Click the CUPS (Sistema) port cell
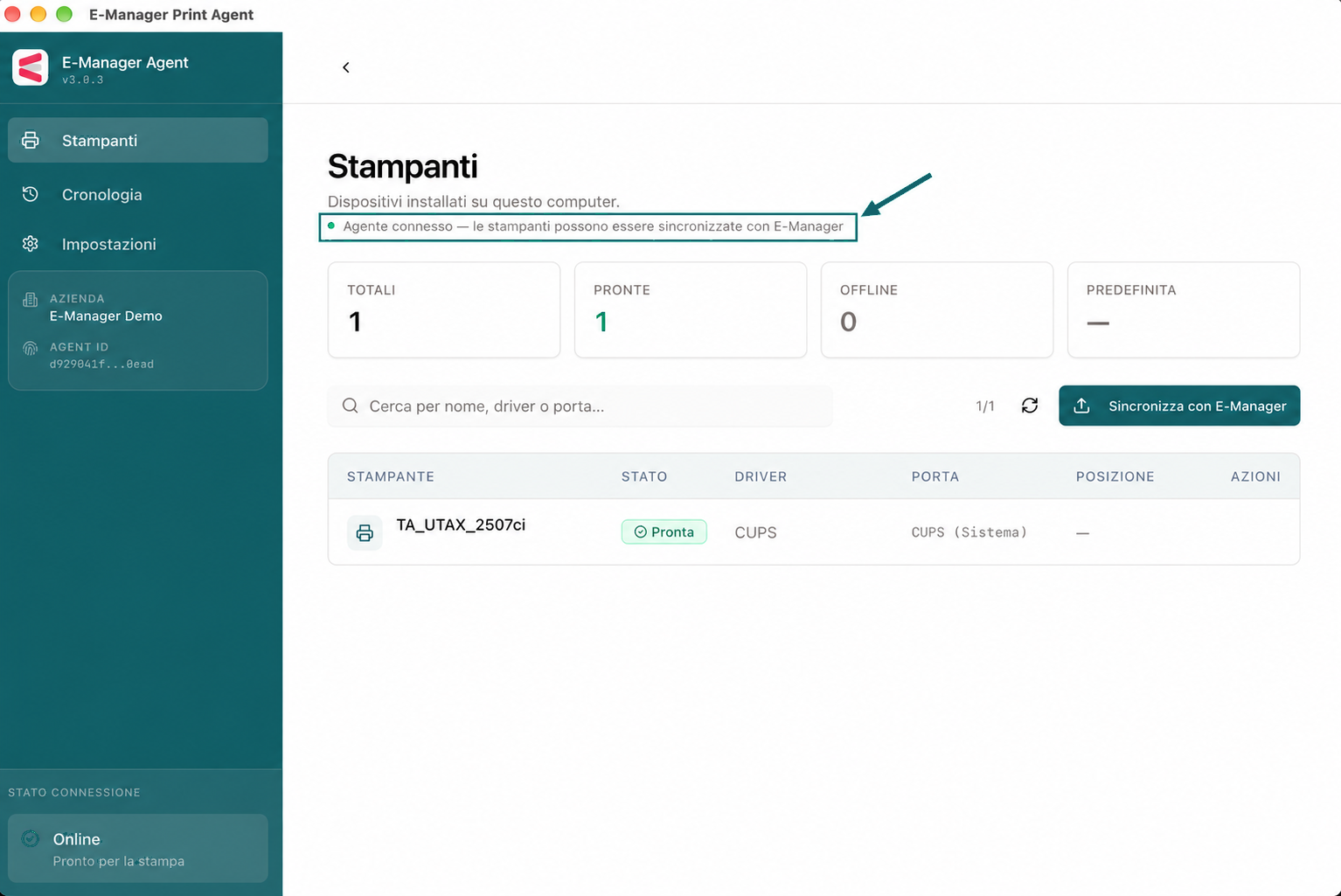 coord(969,532)
